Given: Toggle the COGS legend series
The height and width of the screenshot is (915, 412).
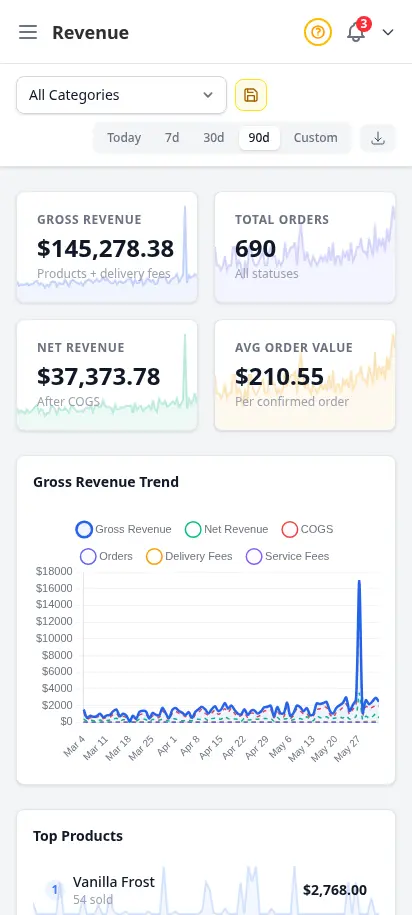Looking at the screenshot, I should coord(308,529).
